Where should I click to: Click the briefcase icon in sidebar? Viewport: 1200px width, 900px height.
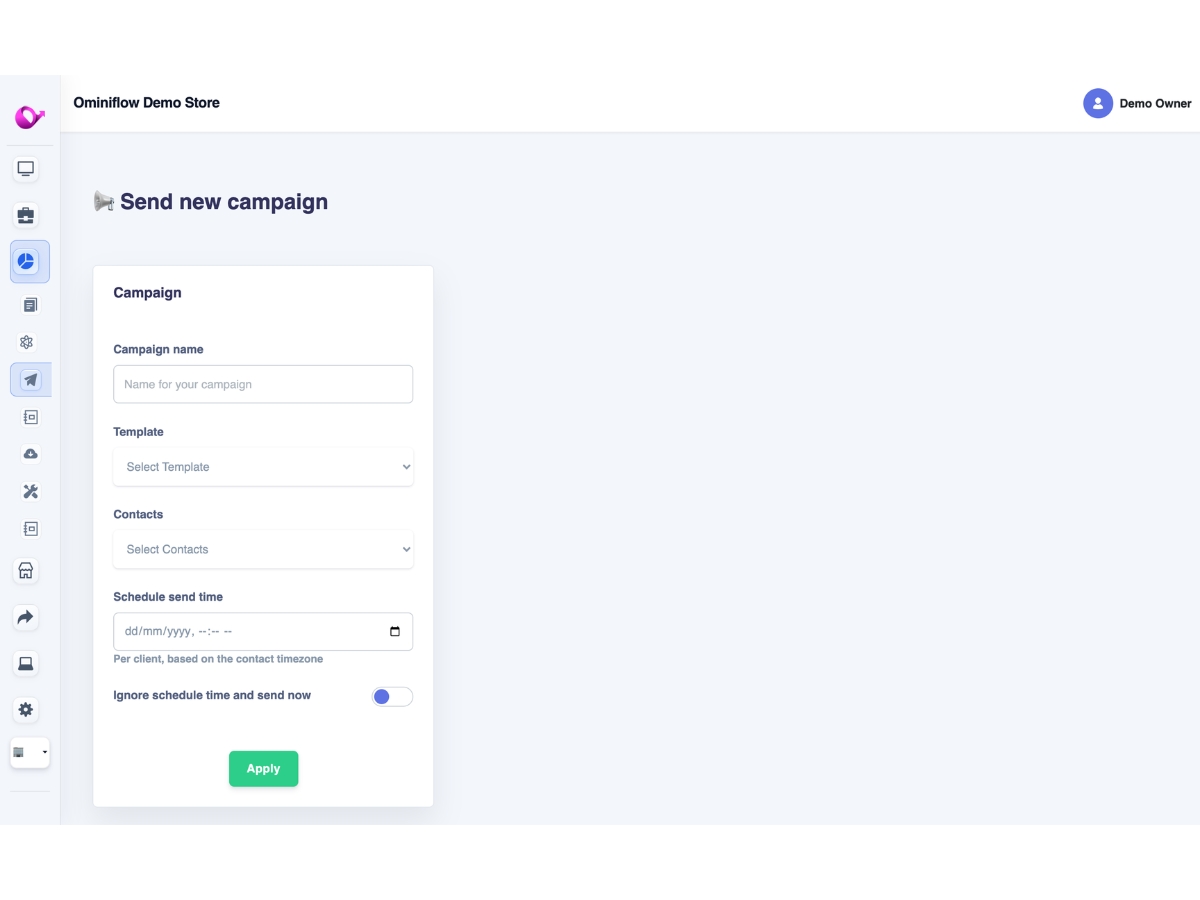coord(26,215)
